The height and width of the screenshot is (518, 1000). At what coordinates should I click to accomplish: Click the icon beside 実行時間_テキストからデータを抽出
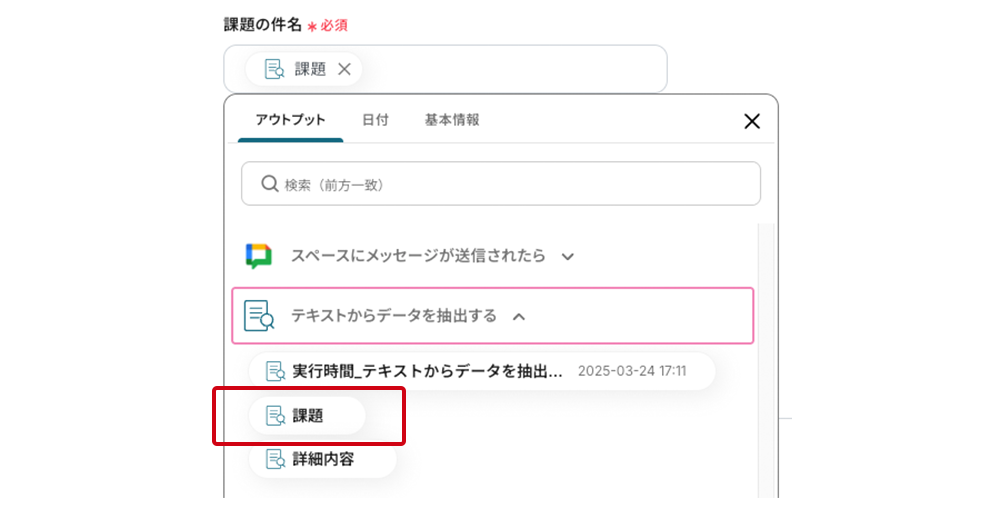pyautogui.click(x=275, y=371)
